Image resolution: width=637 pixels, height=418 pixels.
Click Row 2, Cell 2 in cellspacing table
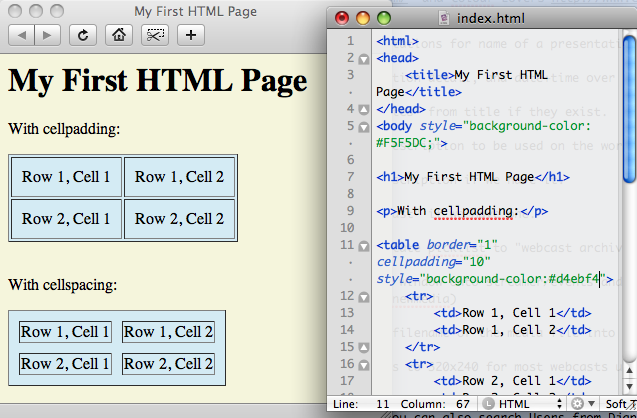pos(168,364)
